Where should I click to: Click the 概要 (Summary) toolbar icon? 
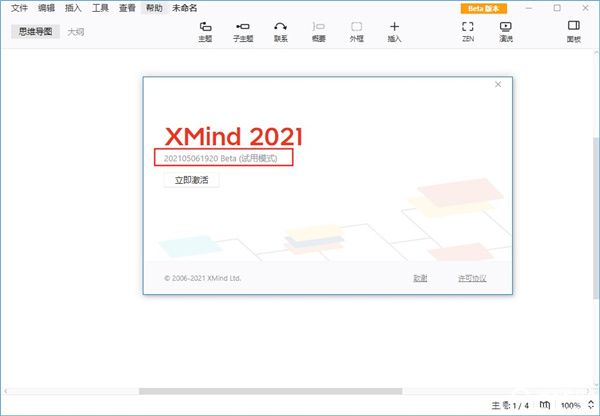(318, 31)
